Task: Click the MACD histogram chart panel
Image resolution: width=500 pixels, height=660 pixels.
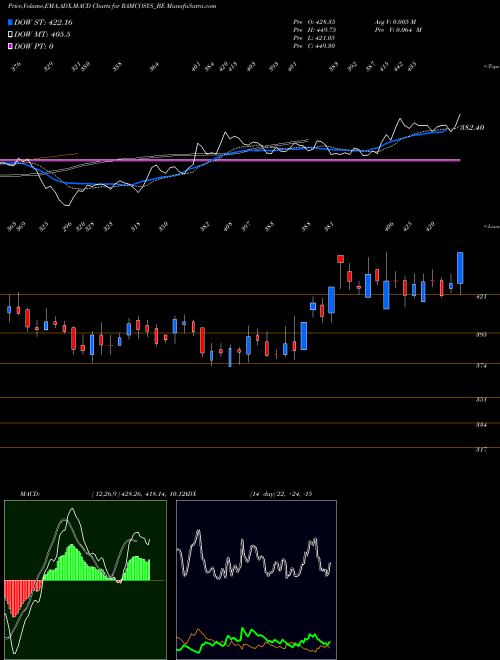Action: tap(85, 580)
